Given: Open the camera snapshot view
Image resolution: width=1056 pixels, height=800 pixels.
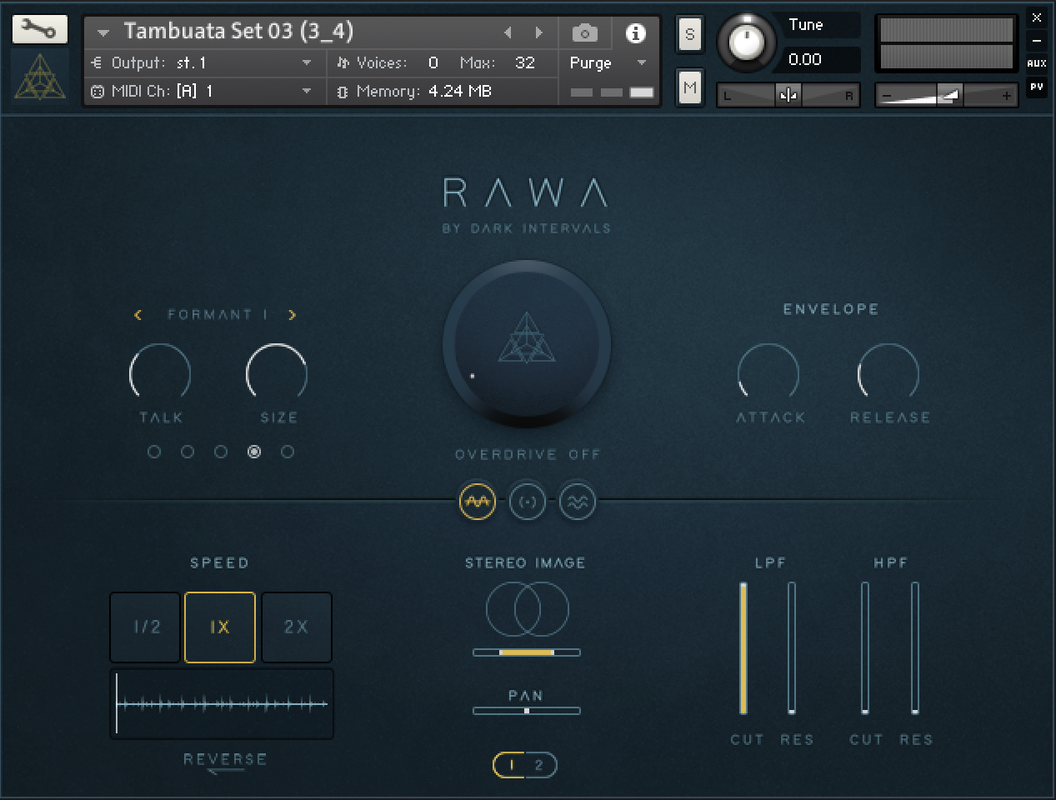Looking at the screenshot, I should (x=585, y=33).
